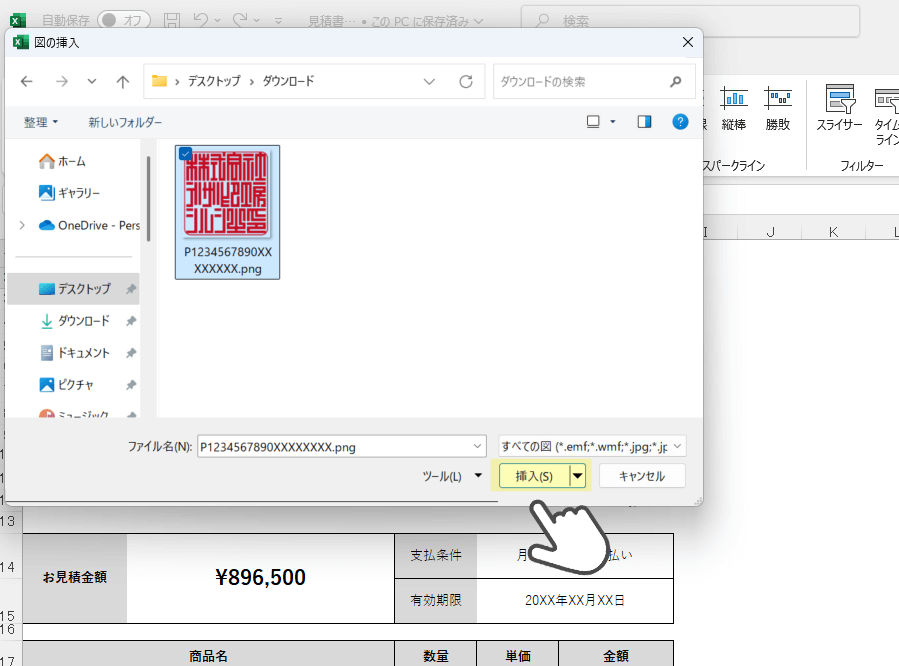Click Excel save icon in title bar

tap(171, 21)
